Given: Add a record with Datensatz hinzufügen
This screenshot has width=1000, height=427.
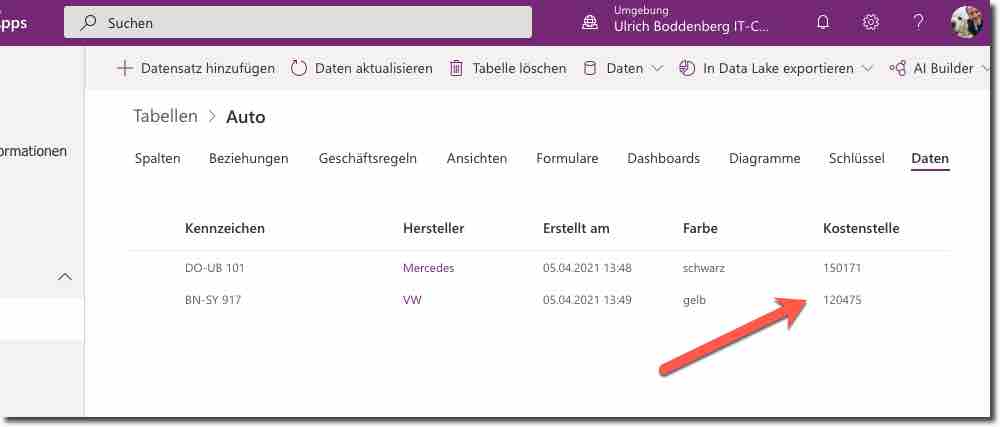Looking at the screenshot, I should tap(196, 68).
